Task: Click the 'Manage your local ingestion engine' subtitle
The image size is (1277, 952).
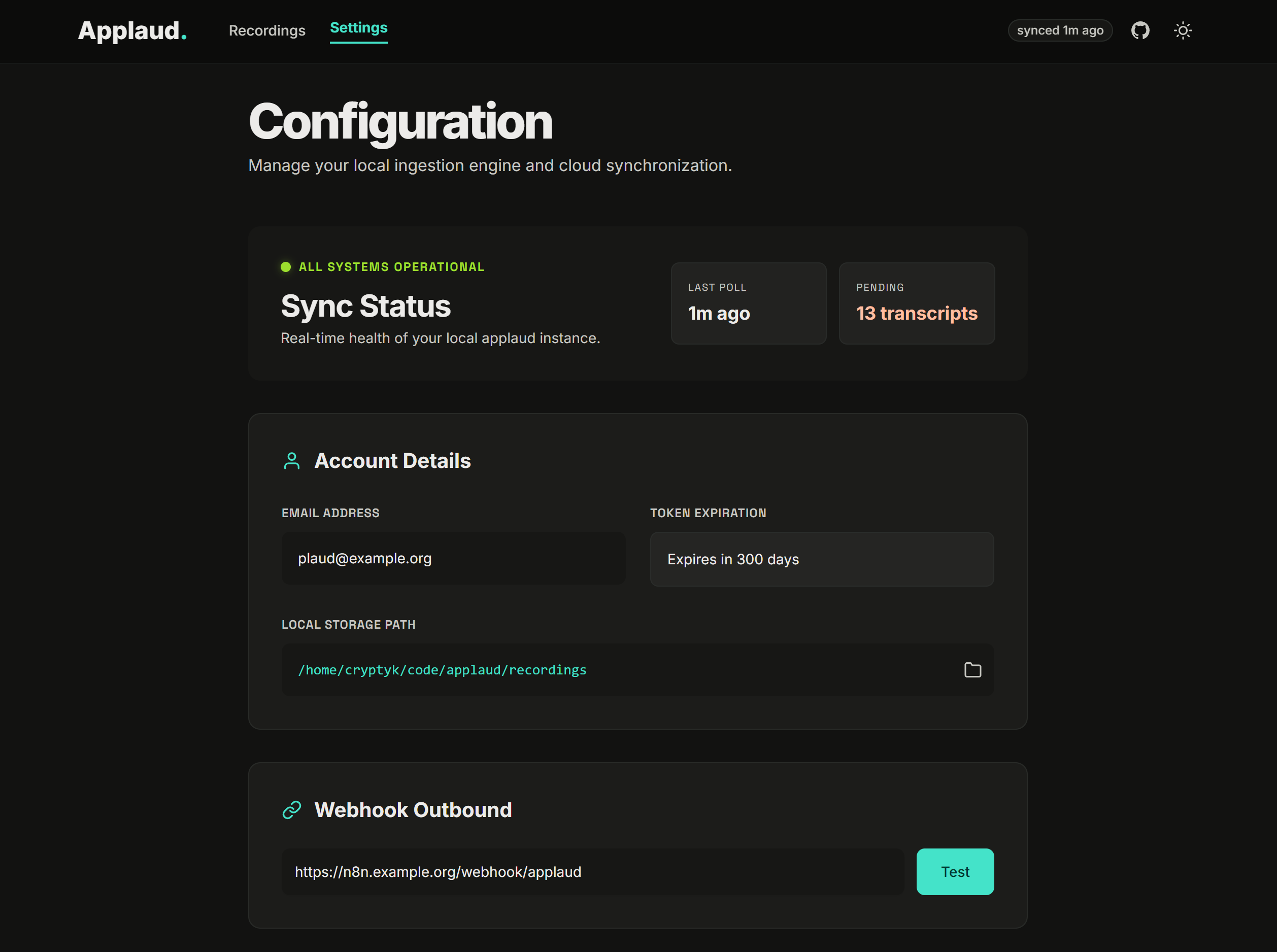Action: point(490,166)
